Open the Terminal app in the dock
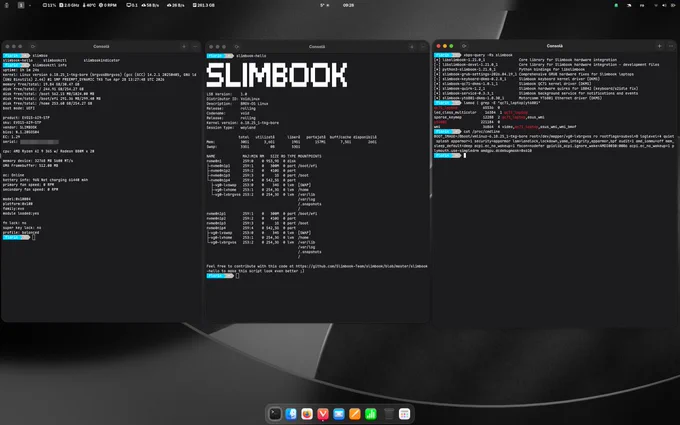This screenshot has height=425, width=680. click(275, 414)
